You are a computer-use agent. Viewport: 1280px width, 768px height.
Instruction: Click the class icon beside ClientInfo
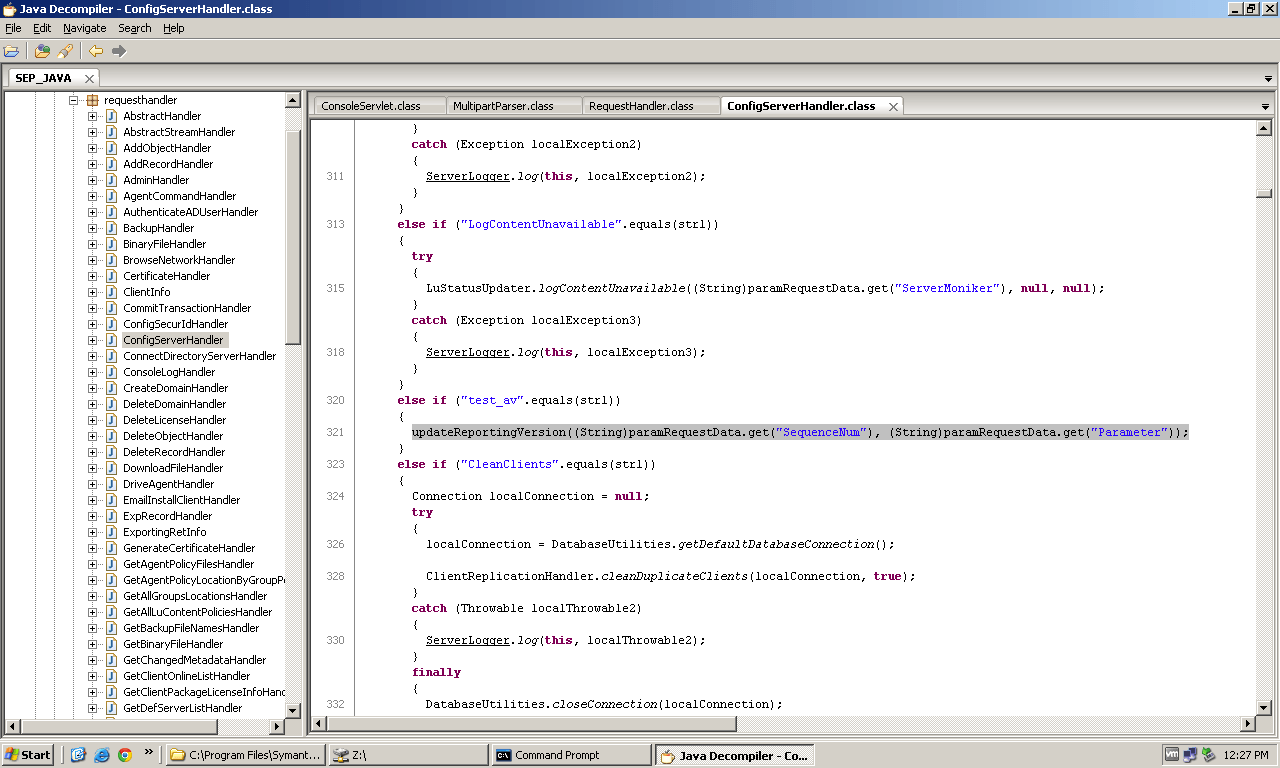[x=111, y=292]
